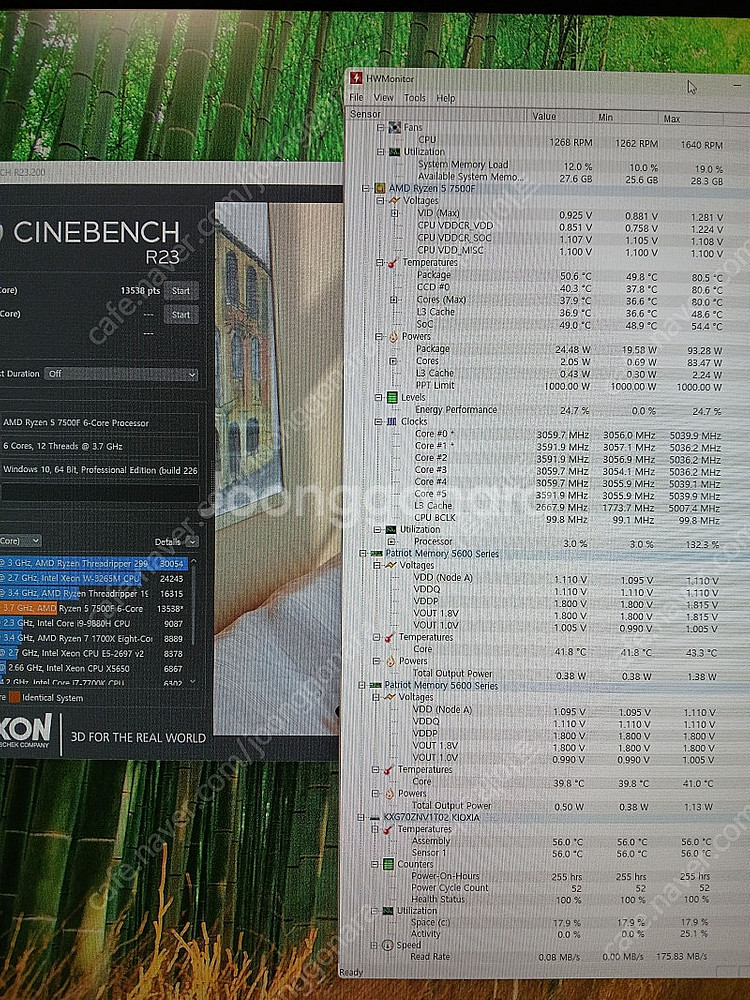Expand the Cores (Max) temperature entry
Screen dimensions: 750x1000
394,300
